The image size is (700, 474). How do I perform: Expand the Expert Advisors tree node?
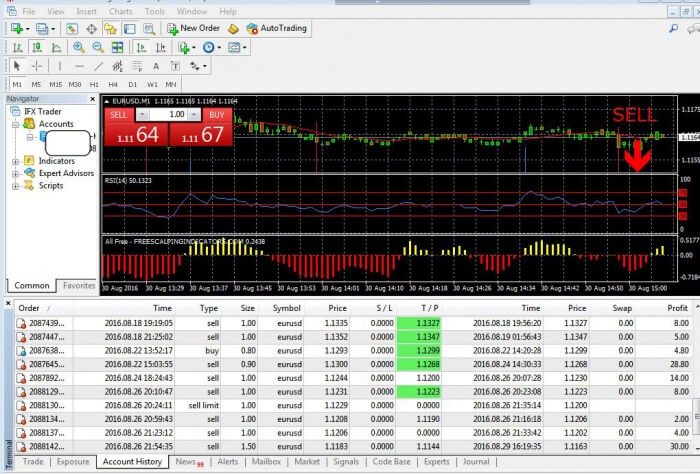coord(16,173)
